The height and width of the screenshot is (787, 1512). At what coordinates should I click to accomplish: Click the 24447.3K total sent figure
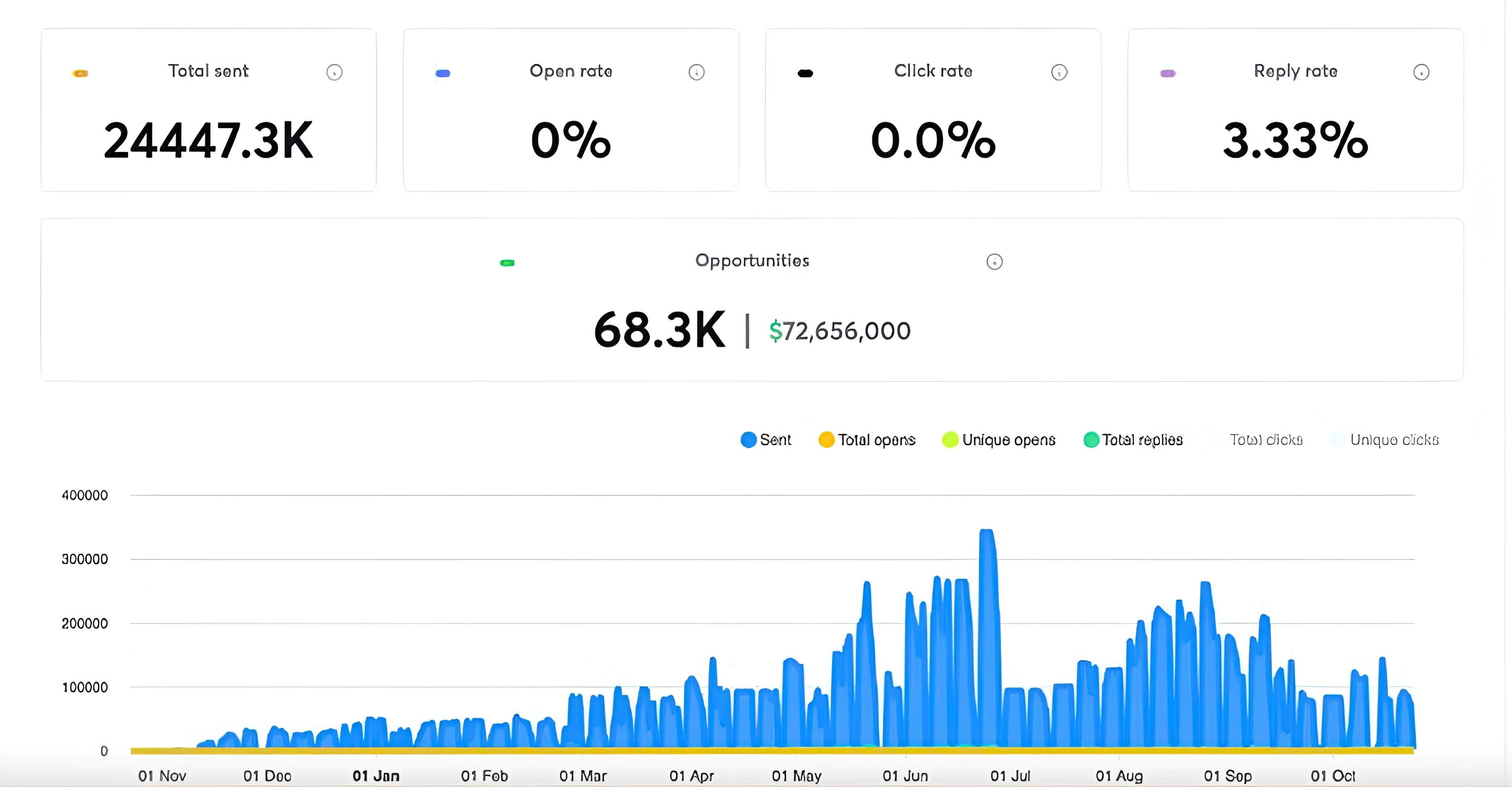209,141
